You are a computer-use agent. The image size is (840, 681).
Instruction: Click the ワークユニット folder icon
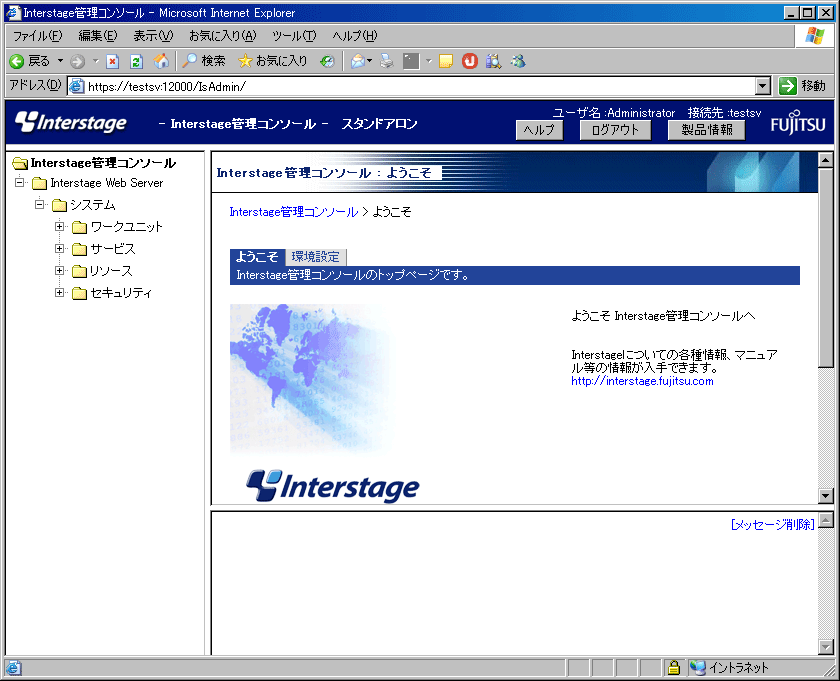pos(79,227)
